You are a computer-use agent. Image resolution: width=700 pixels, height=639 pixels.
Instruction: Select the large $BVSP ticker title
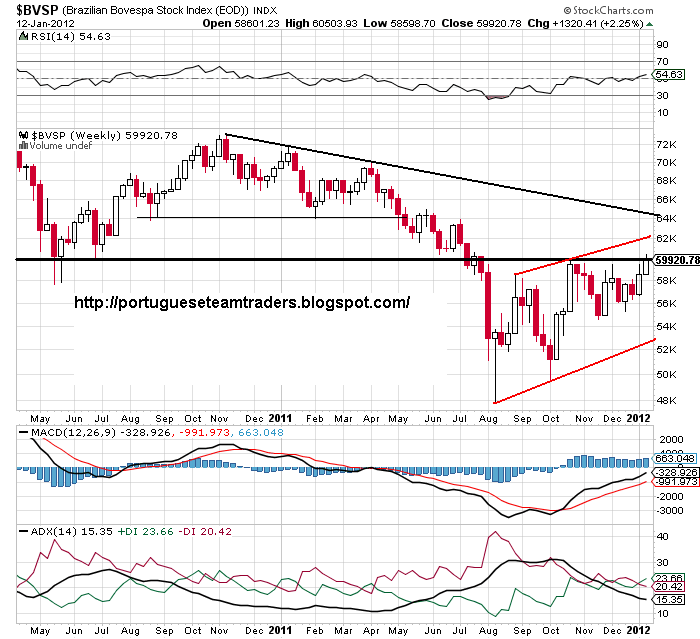point(38,10)
